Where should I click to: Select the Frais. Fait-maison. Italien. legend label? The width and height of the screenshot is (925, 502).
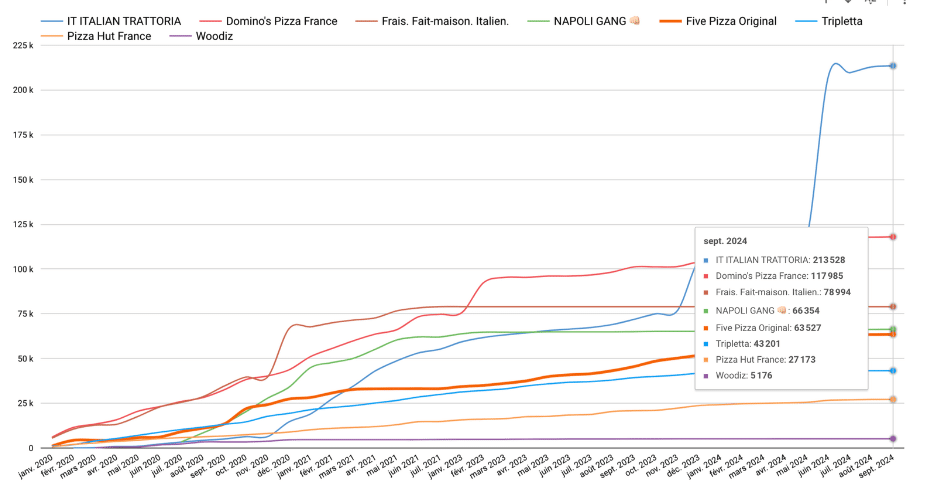[x=445, y=21]
